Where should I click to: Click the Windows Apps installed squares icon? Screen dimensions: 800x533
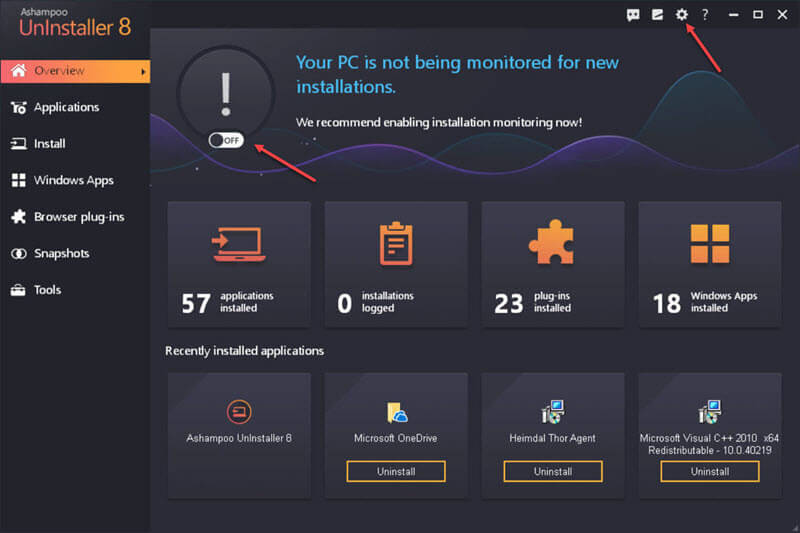point(710,243)
